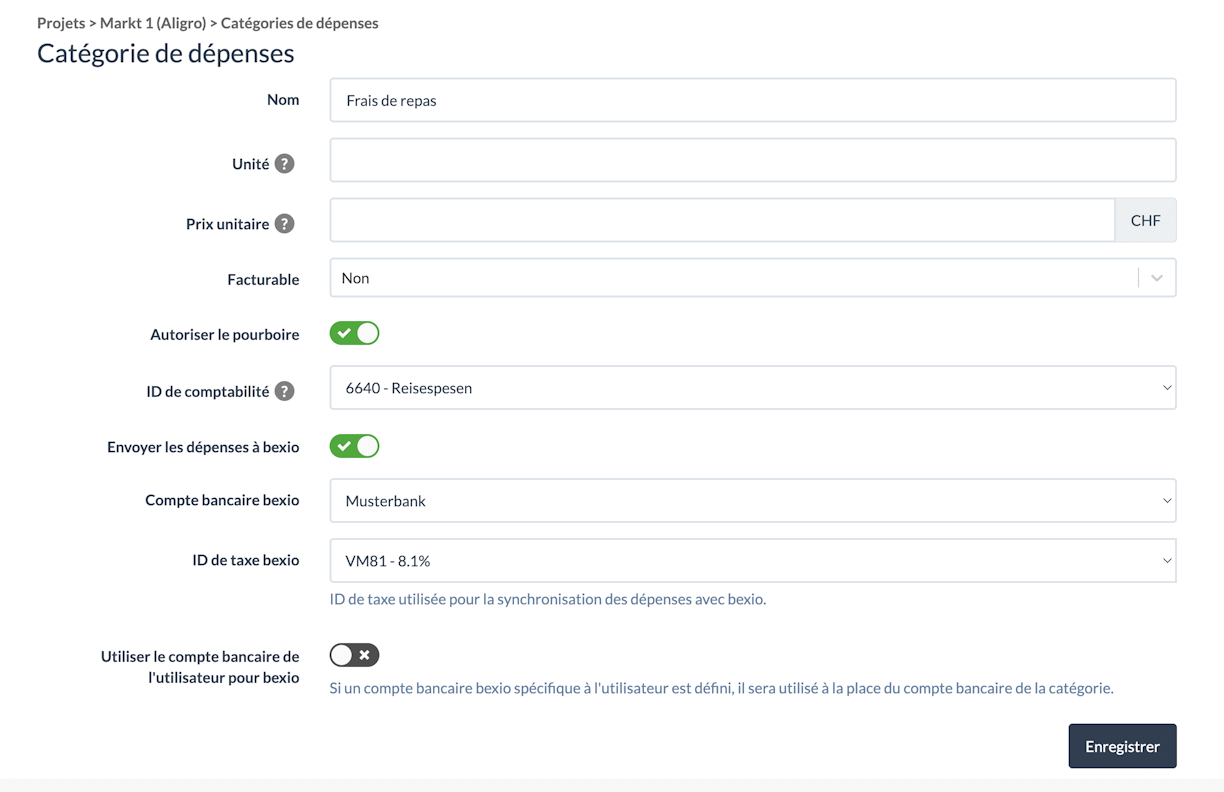Click the hint text about ID de taxe synchronisation
The width and height of the screenshot is (1224, 792).
(548, 600)
